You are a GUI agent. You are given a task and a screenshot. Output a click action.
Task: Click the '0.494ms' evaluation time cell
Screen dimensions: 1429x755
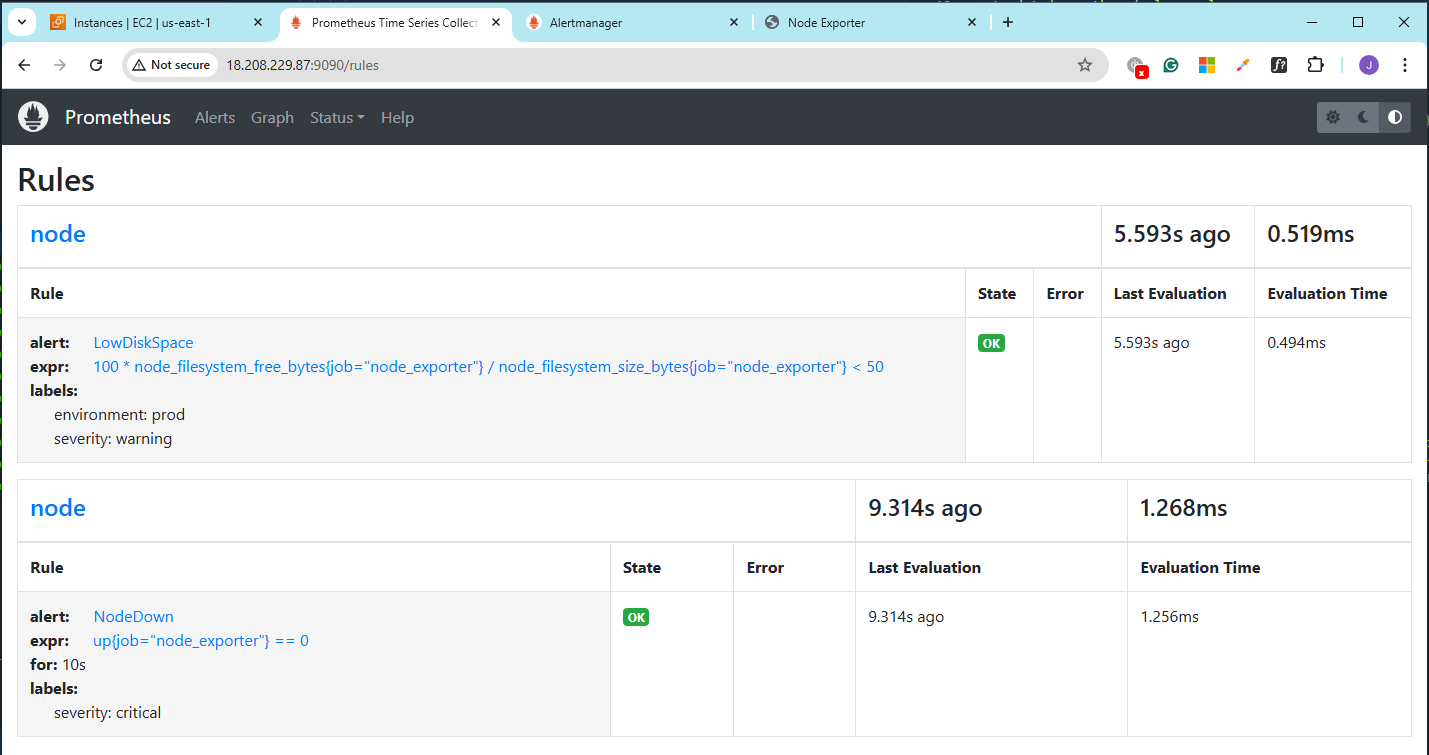pyautogui.click(x=1296, y=343)
